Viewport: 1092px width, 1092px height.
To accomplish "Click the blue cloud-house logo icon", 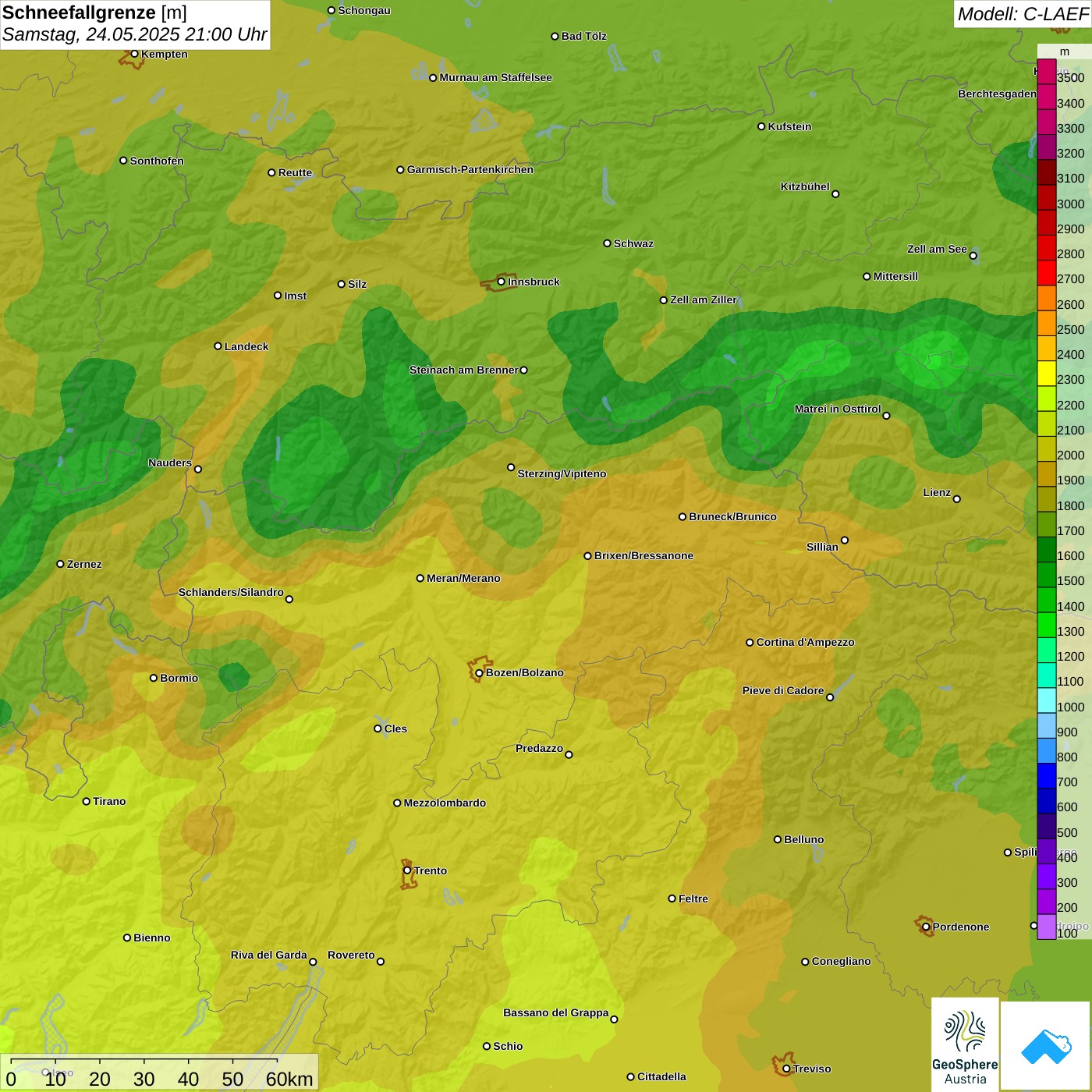I will (x=1046, y=1046).
